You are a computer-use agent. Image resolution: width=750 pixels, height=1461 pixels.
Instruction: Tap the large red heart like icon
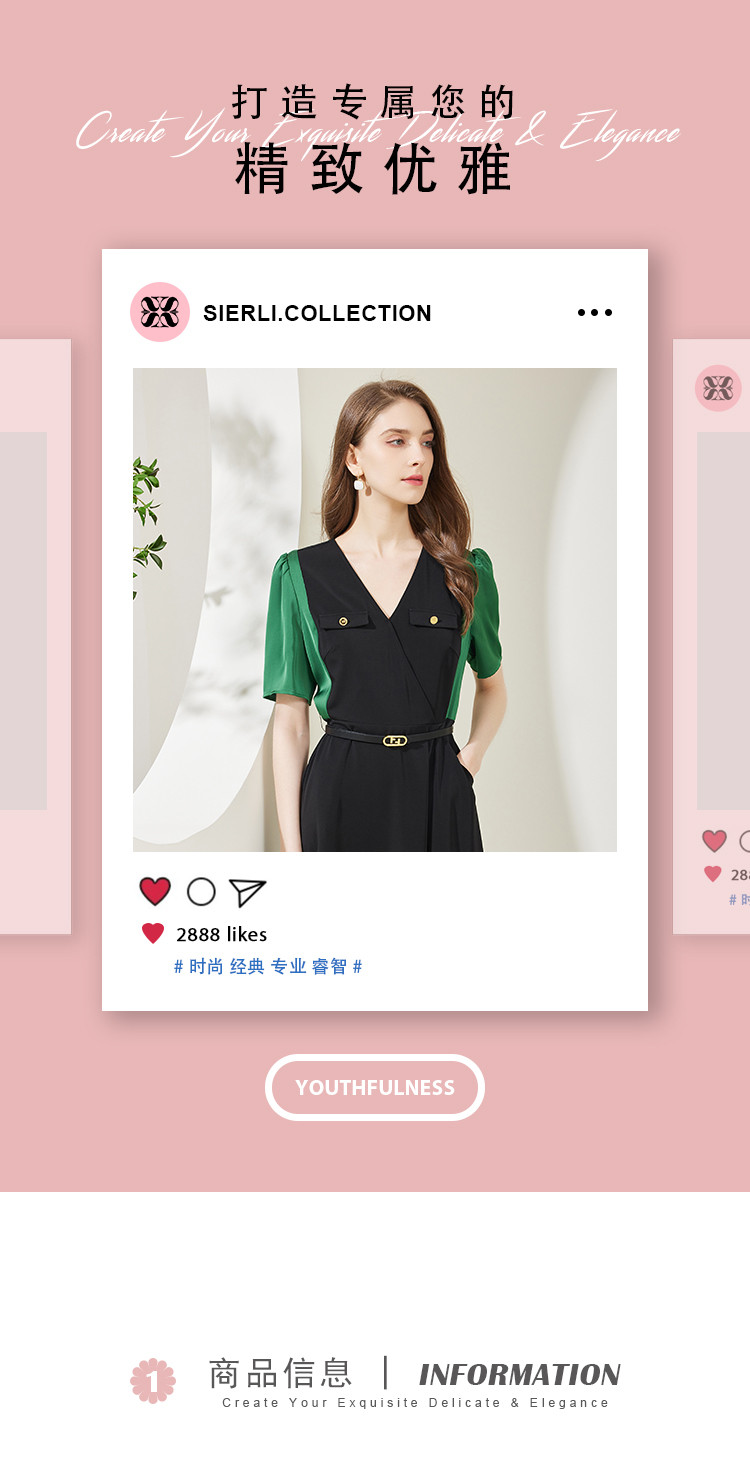click(x=155, y=891)
